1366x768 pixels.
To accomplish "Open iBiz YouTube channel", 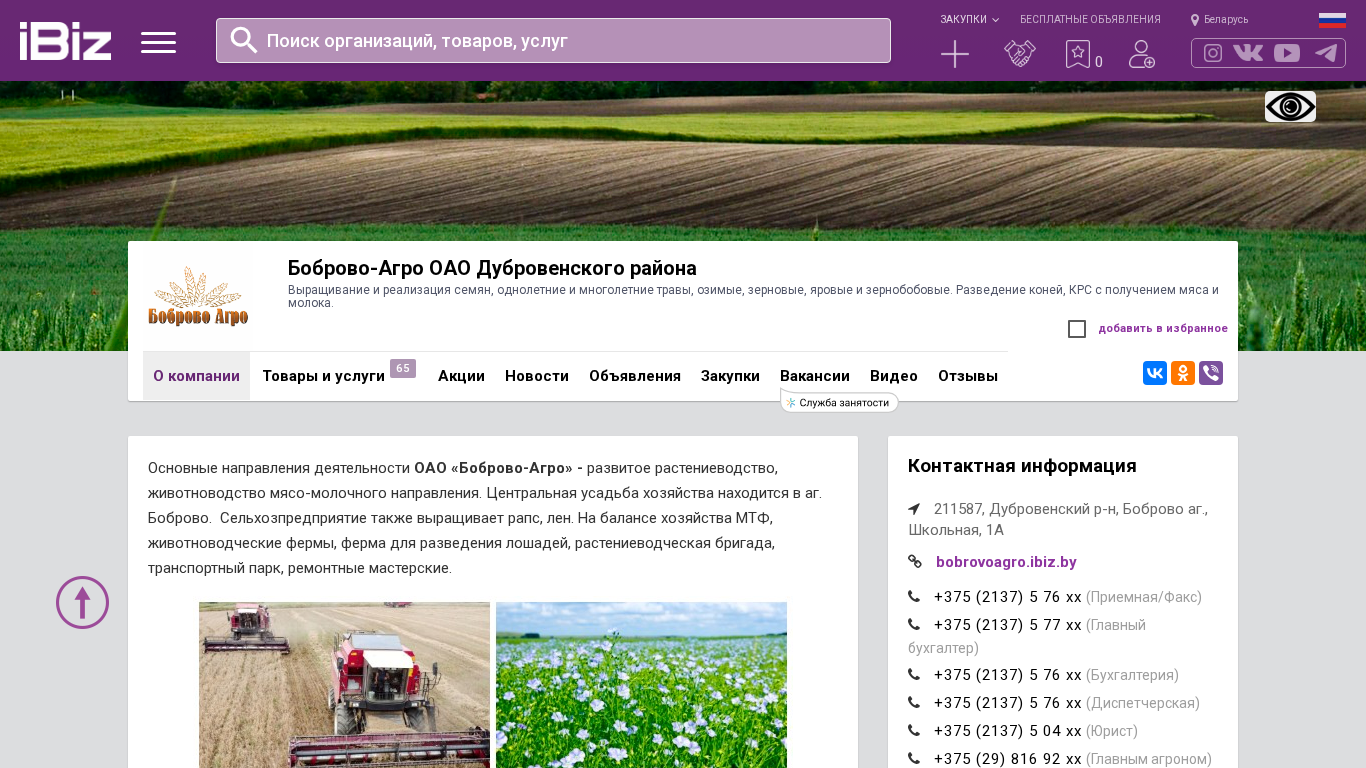I will pyautogui.click(x=1287, y=53).
